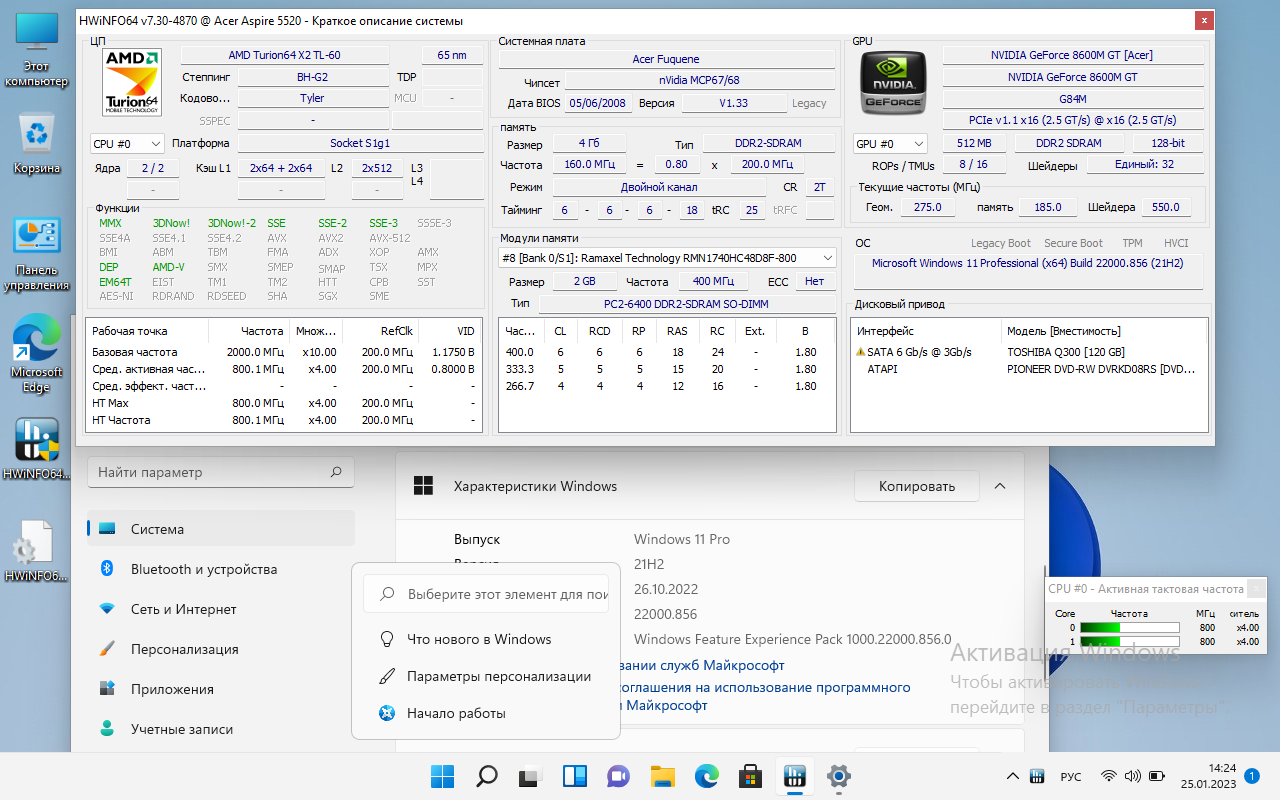Open Apps in Settings sidebar
The height and width of the screenshot is (800, 1280).
221,689
